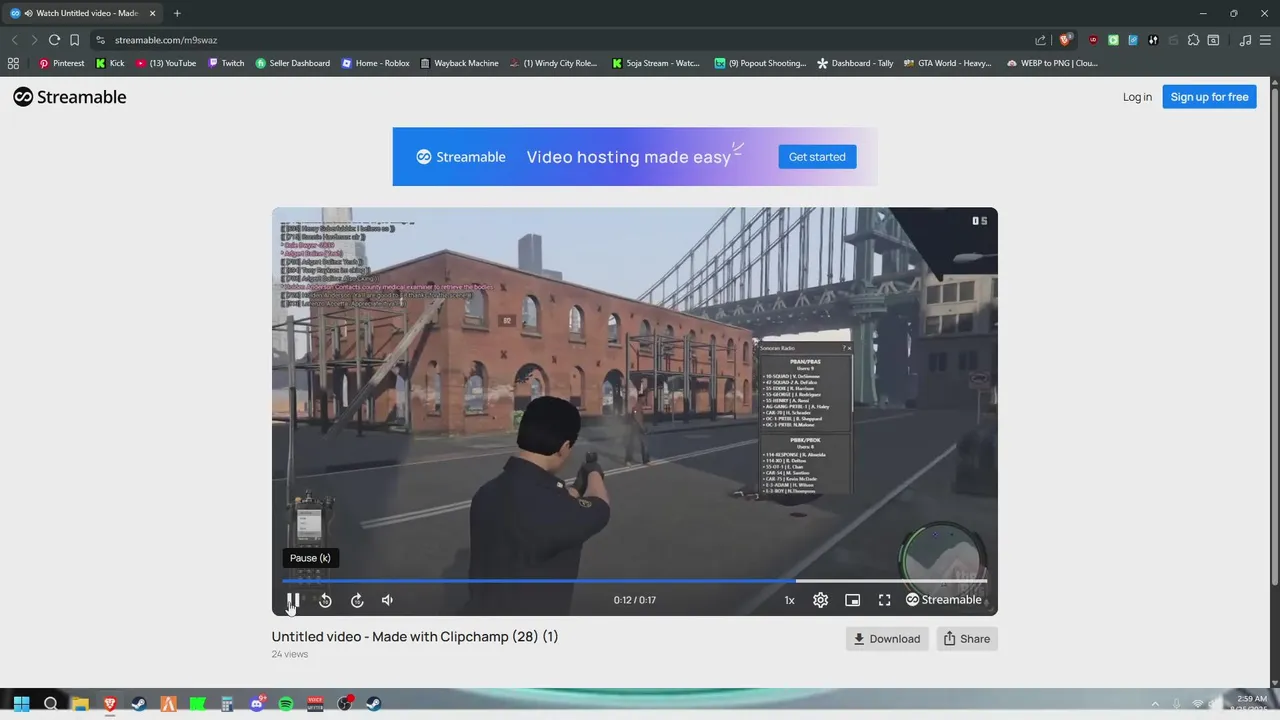Click Log in
Image resolution: width=1280 pixels, height=720 pixels.
click(x=1137, y=97)
